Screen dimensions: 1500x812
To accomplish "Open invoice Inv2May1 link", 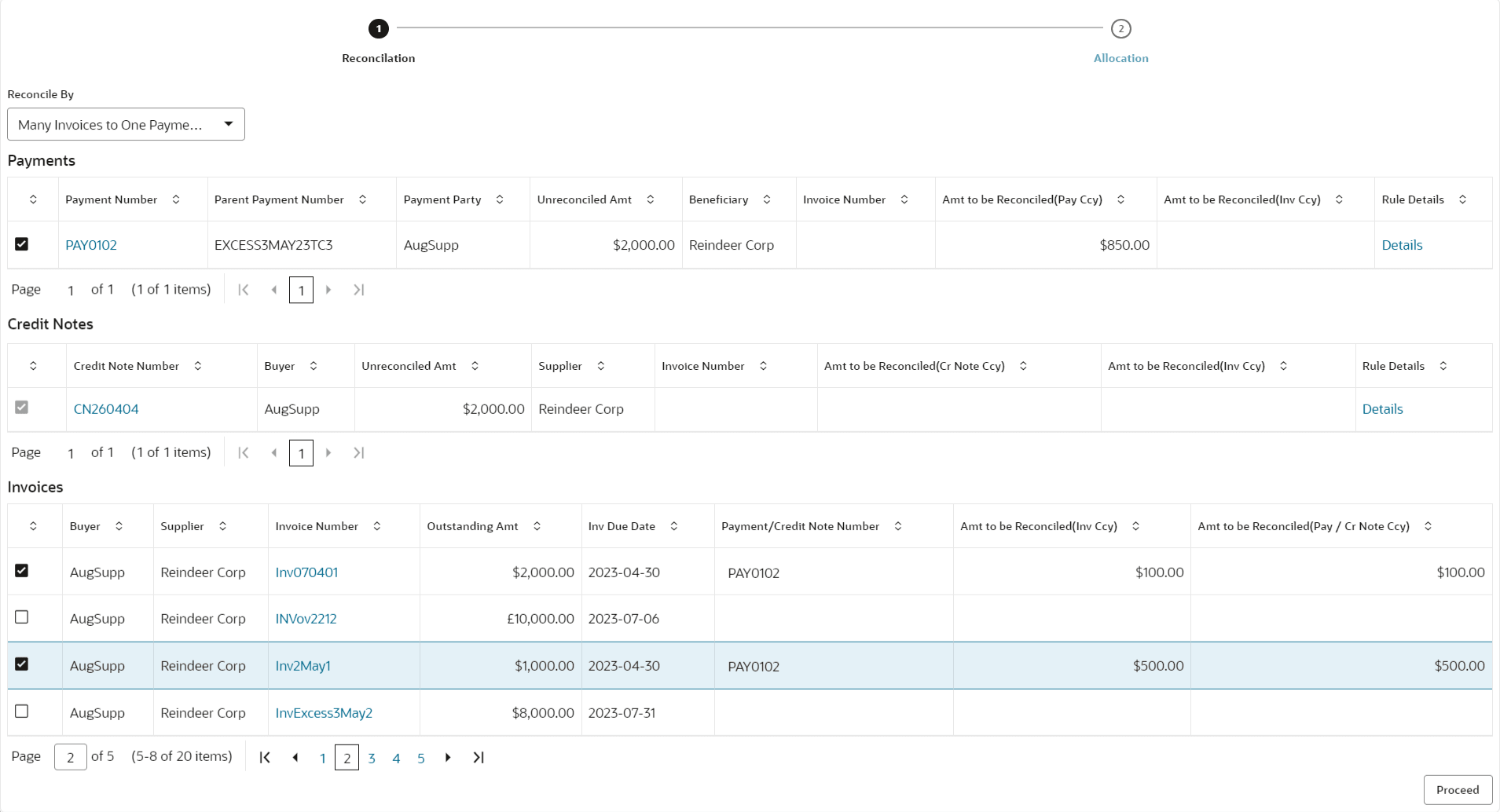I will [303, 666].
